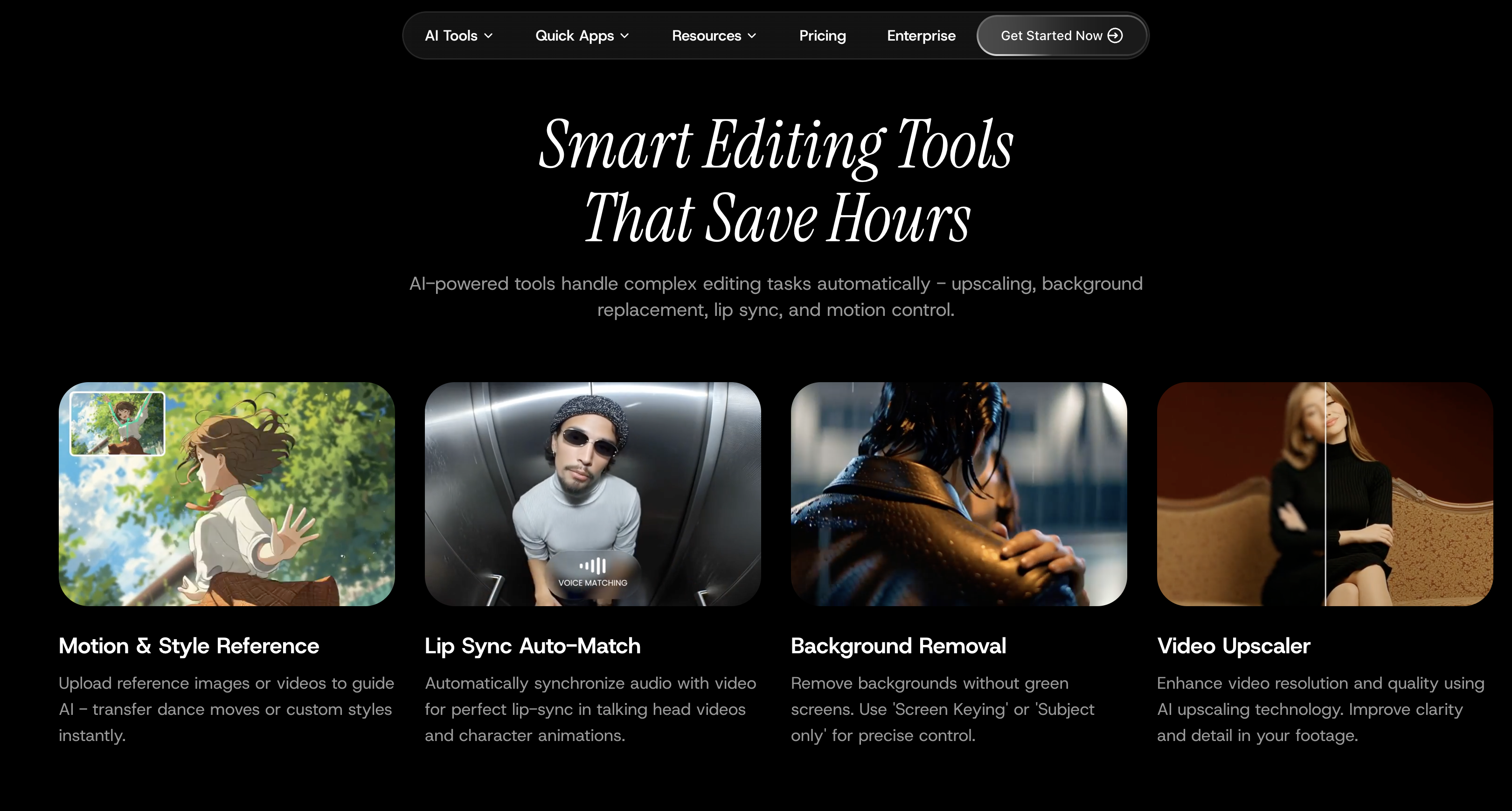The height and width of the screenshot is (811, 1512).
Task: Click the Lip Sync Auto-Match heading
Action: coord(532,646)
